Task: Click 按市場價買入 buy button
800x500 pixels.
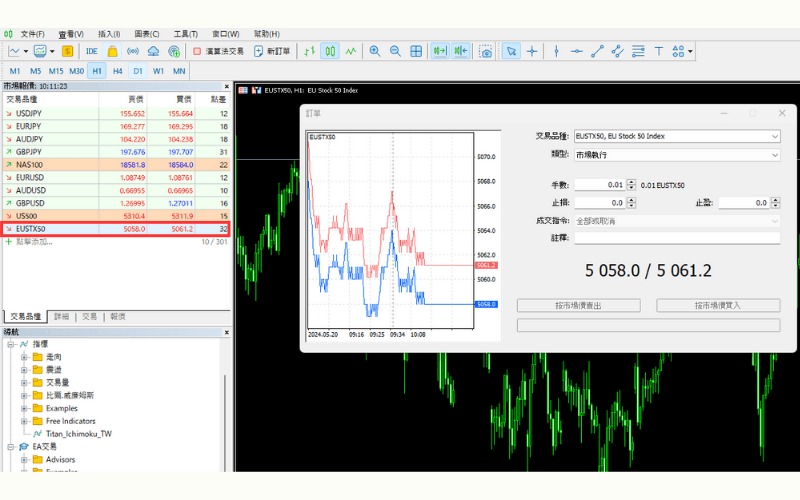Action: 717,305
